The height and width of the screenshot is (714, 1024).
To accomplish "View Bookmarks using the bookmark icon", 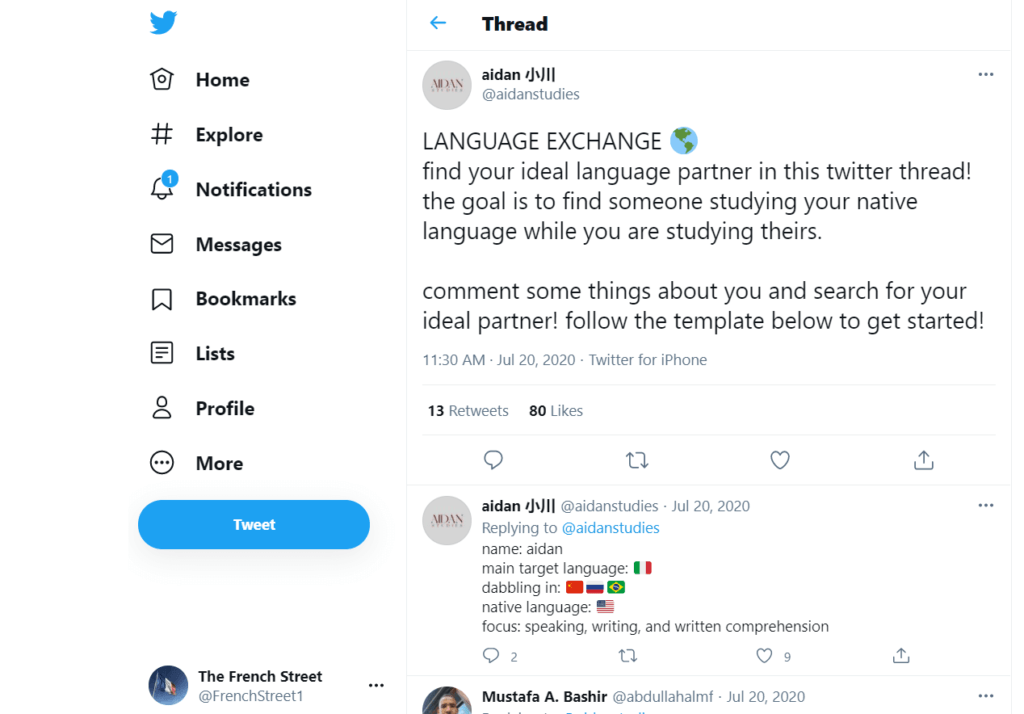I will [161, 298].
